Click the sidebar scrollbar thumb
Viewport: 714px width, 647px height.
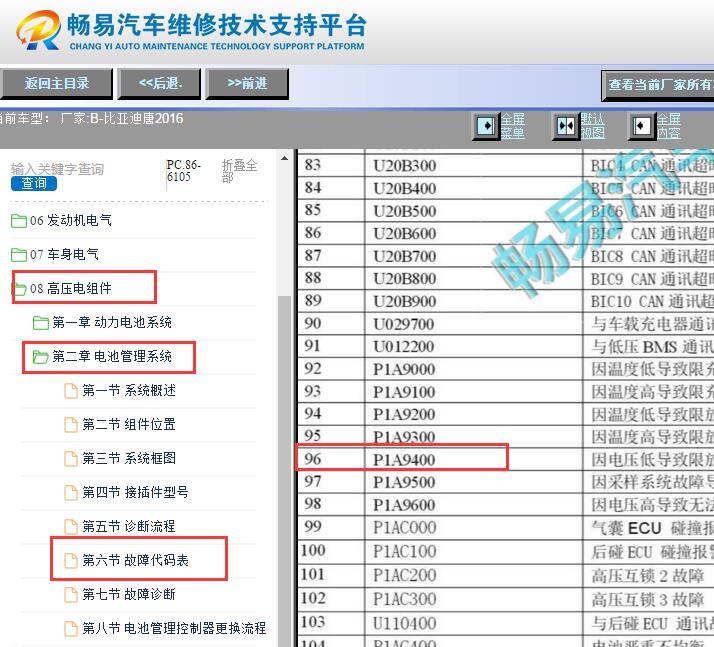[x=285, y=469]
